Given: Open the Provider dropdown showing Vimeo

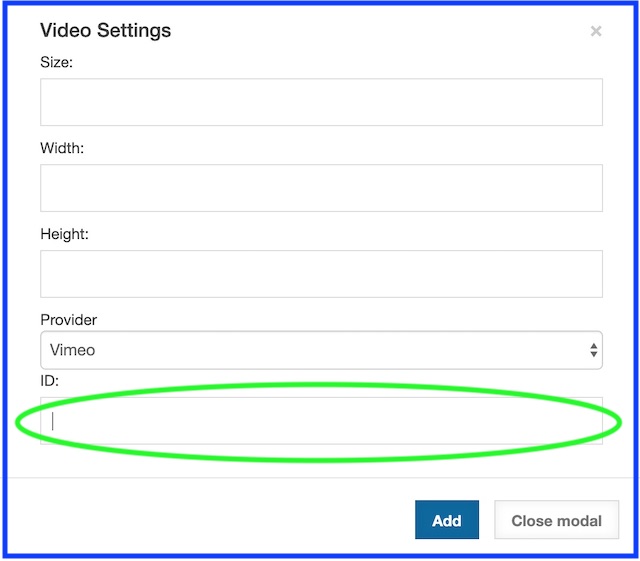Looking at the screenshot, I should 321,351.
